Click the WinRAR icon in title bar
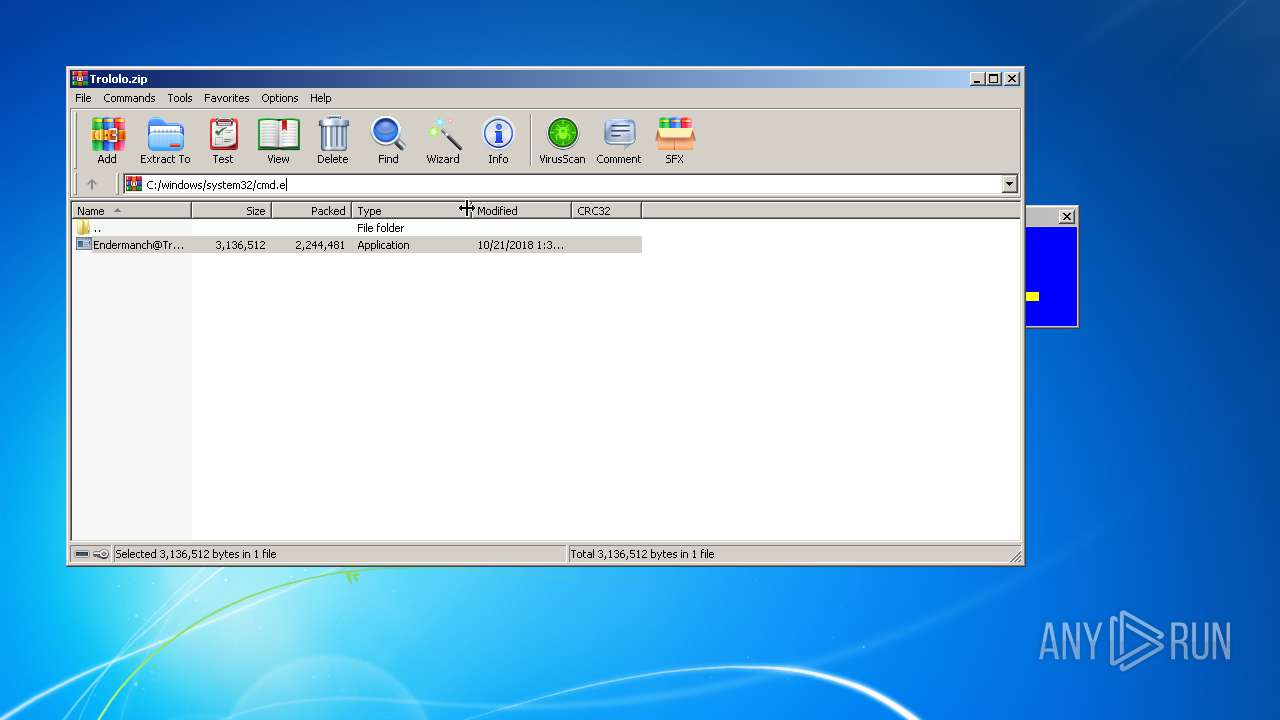The image size is (1280, 720). [x=79, y=79]
